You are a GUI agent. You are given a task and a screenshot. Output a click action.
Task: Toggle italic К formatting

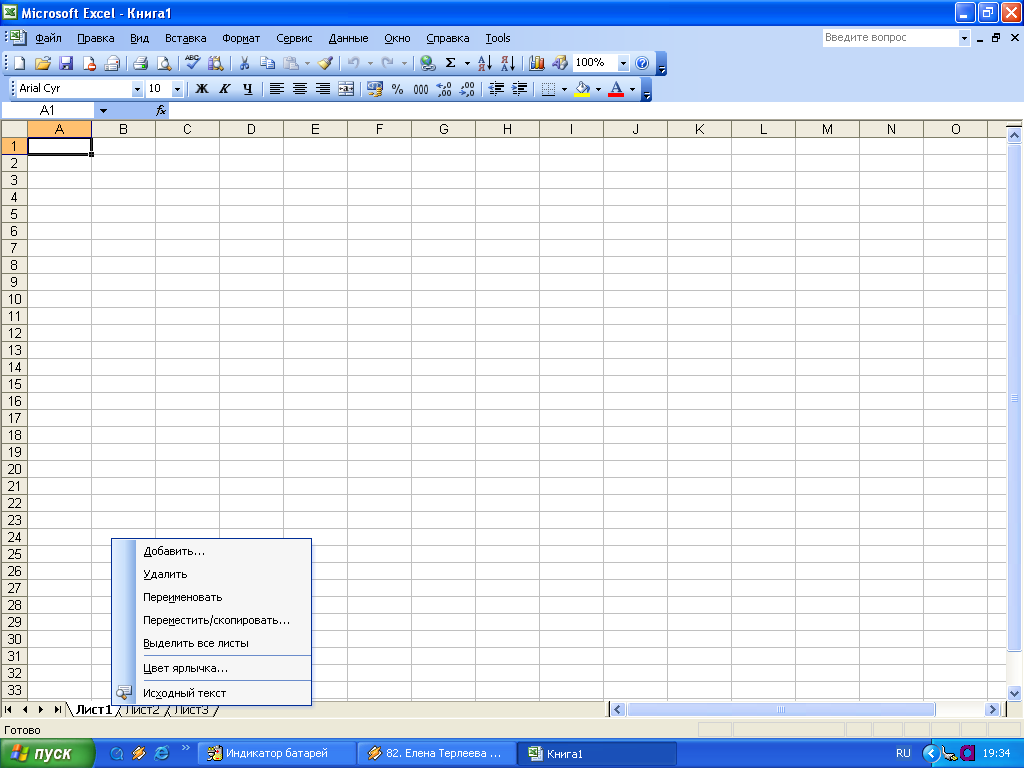[225, 89]
